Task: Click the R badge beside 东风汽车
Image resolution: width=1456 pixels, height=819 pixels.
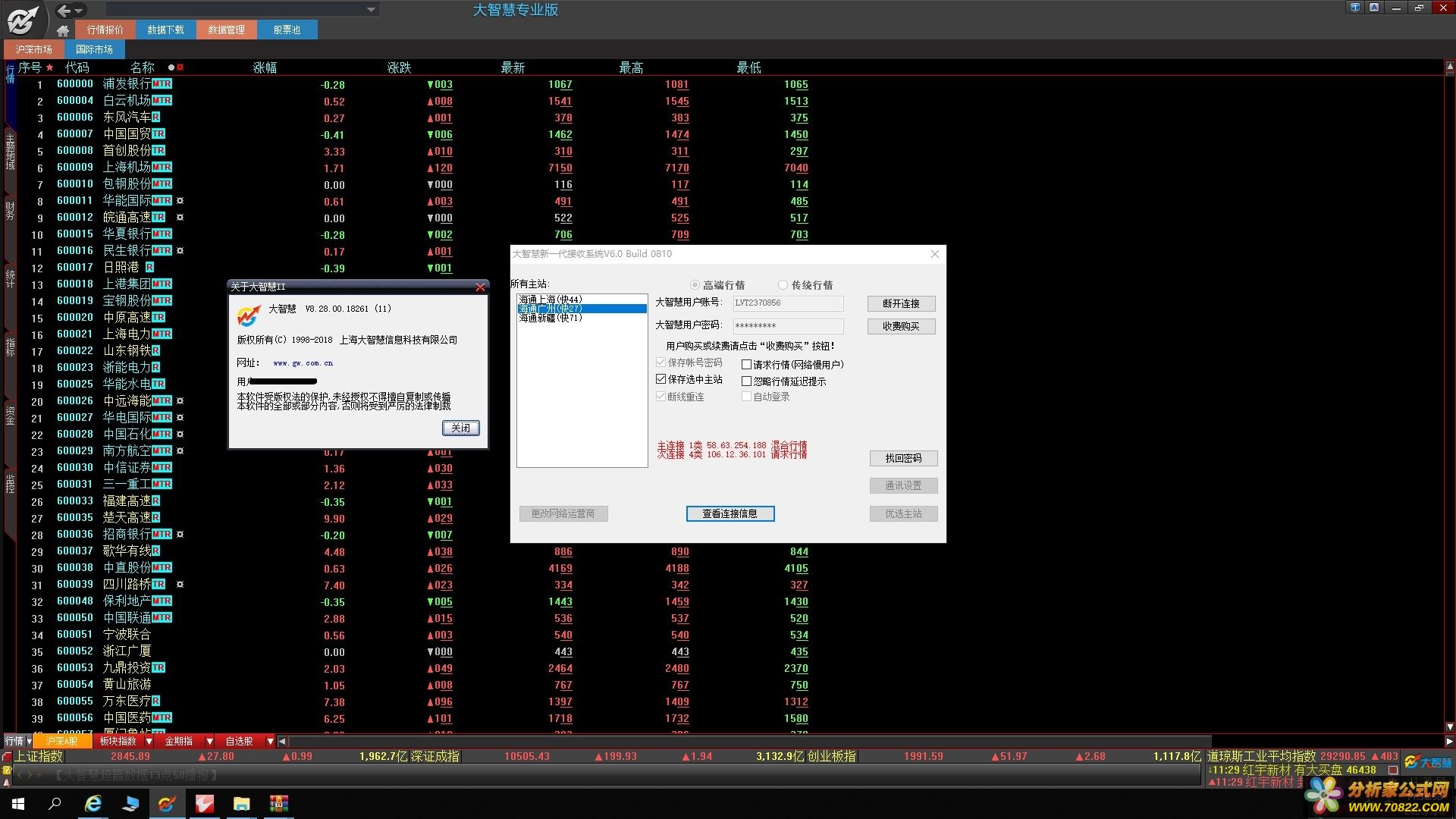Action: tap(155, 118)
